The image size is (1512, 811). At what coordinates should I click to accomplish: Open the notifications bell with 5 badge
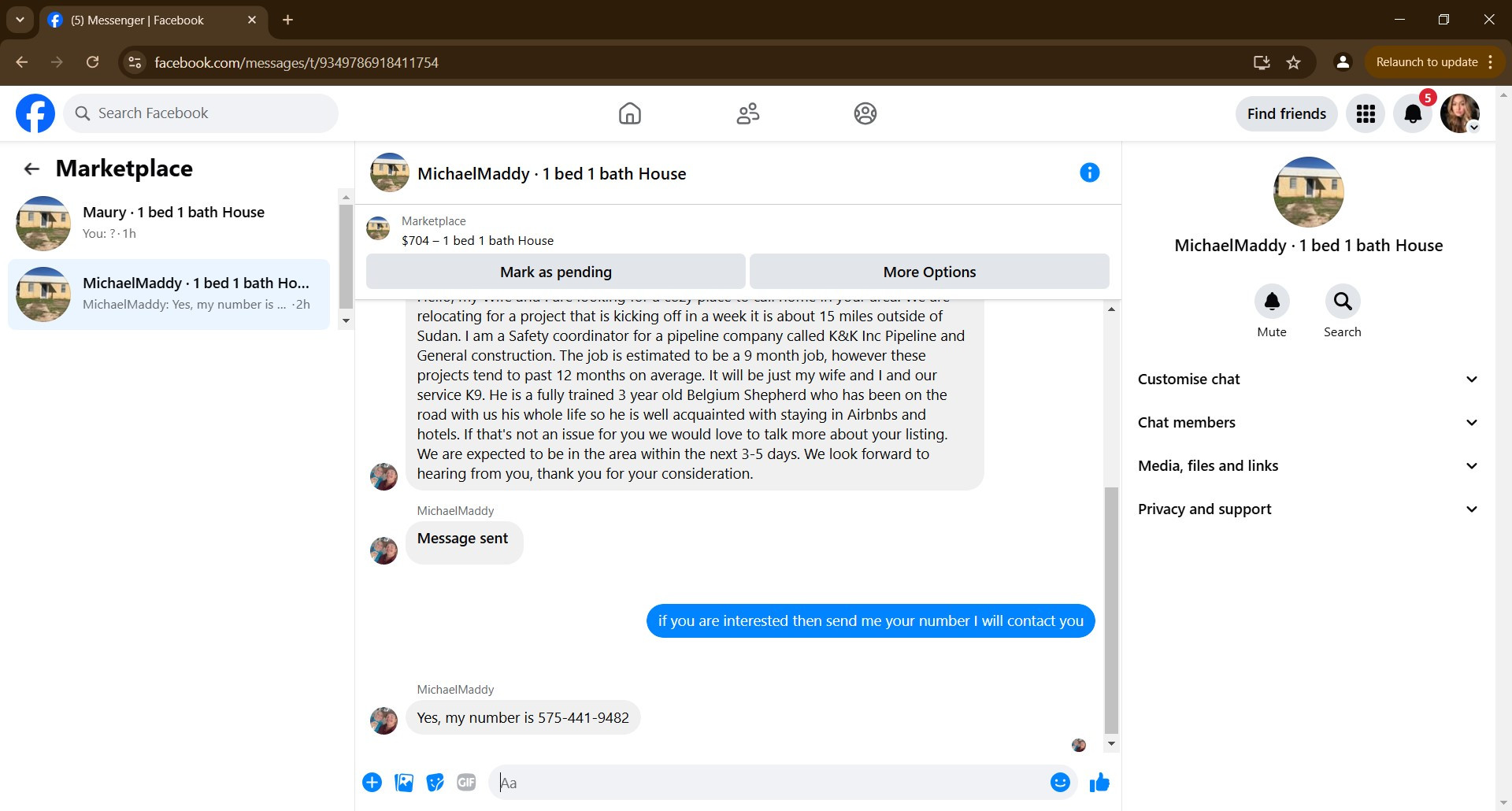pos(1414,113)
